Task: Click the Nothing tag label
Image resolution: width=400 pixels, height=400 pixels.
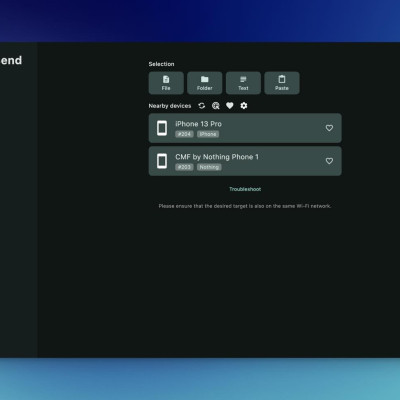Action: (x=209, y=167)
